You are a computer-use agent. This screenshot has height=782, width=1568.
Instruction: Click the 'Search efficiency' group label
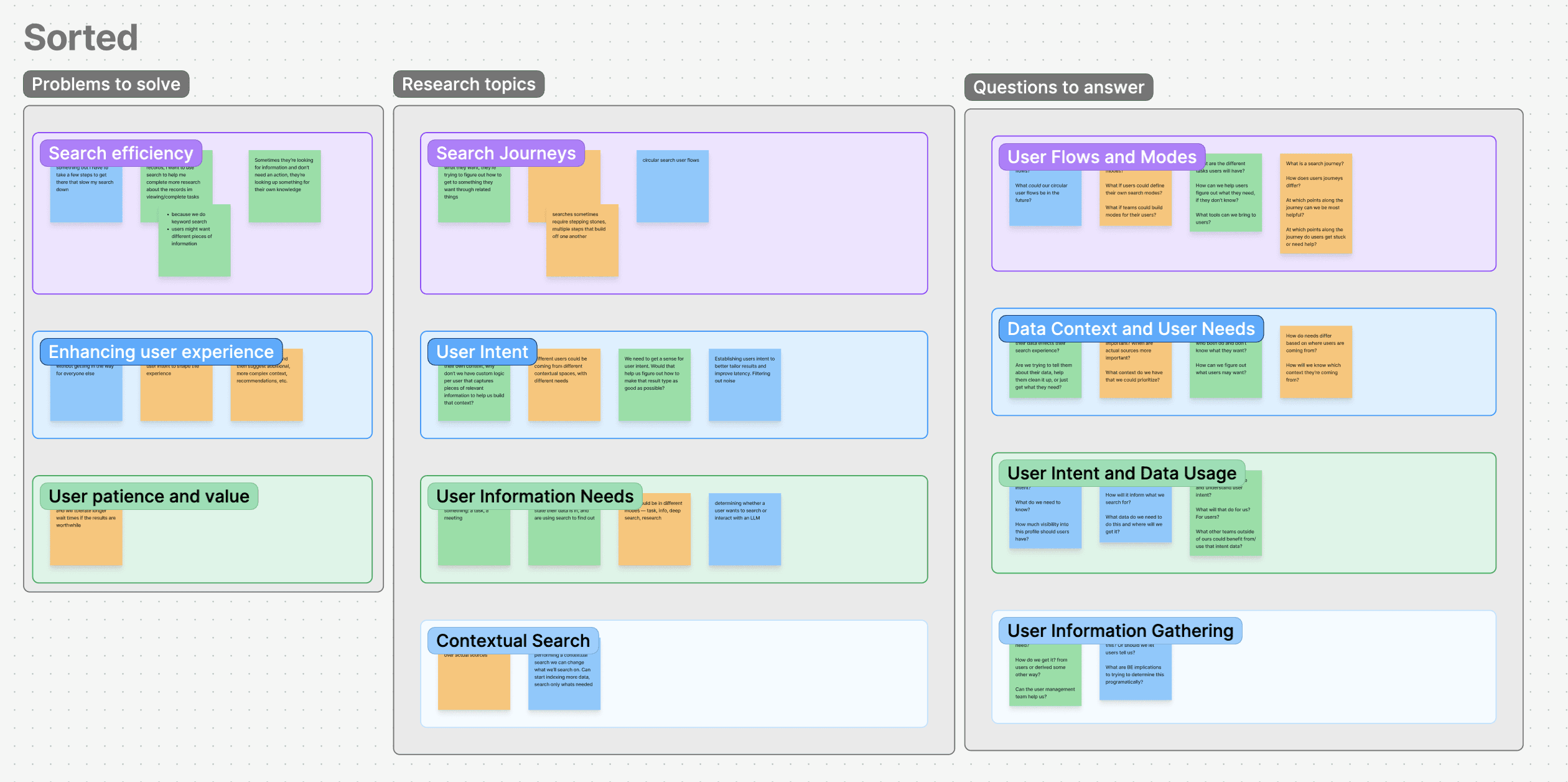[121, 153]
